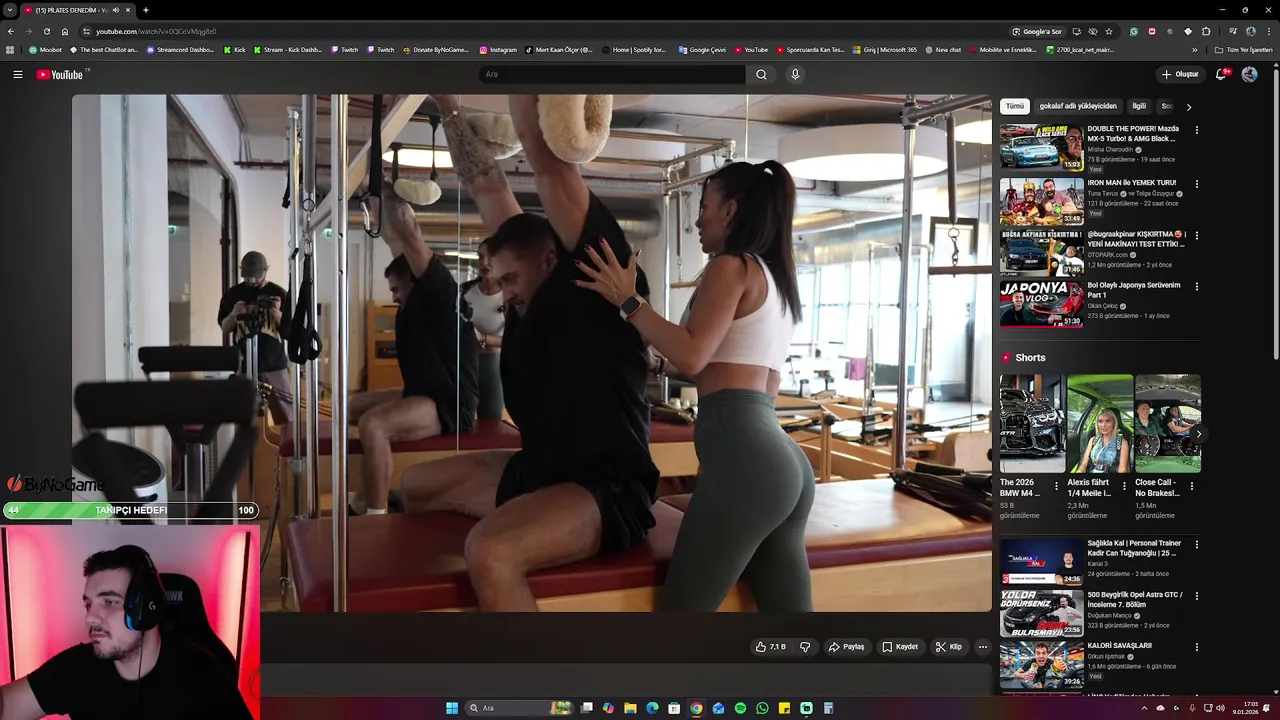Open the YouTube account avatar menu

click(x=1249, y=74)
